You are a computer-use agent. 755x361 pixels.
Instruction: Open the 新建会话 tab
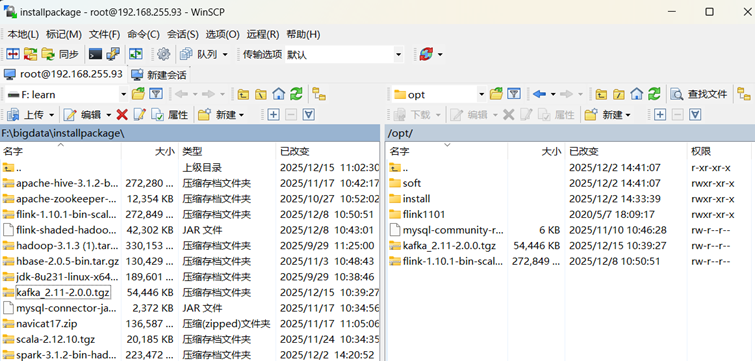point(160,75)
